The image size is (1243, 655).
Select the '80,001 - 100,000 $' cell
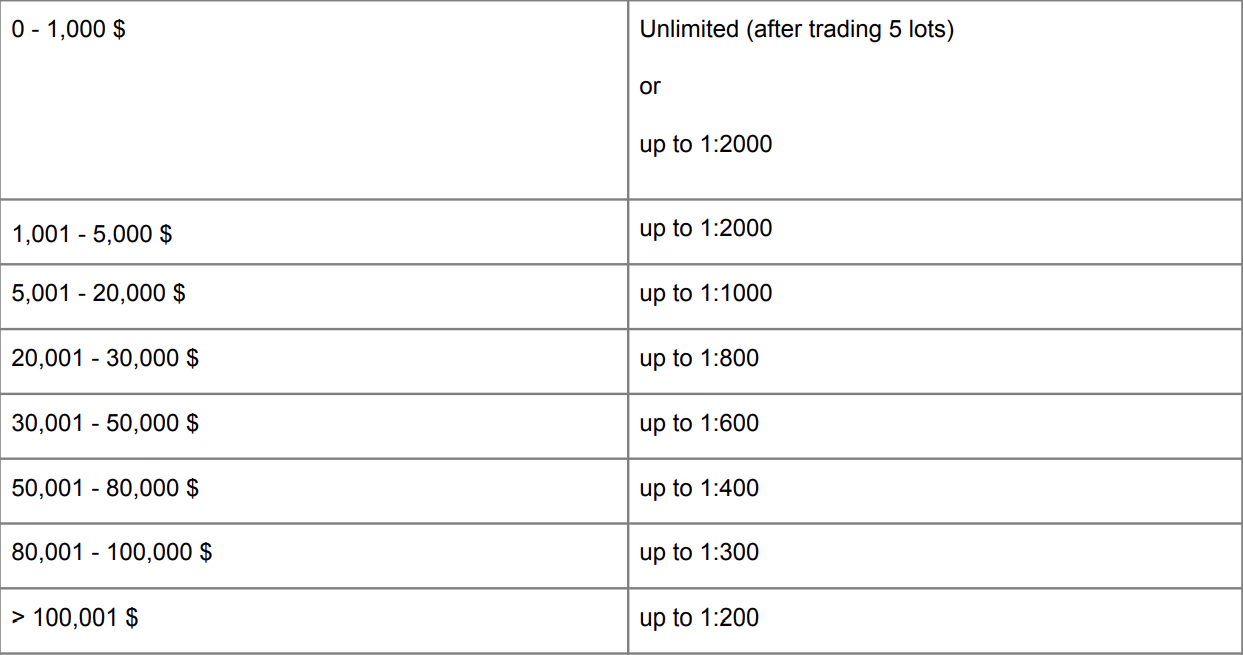coord(111,552)
